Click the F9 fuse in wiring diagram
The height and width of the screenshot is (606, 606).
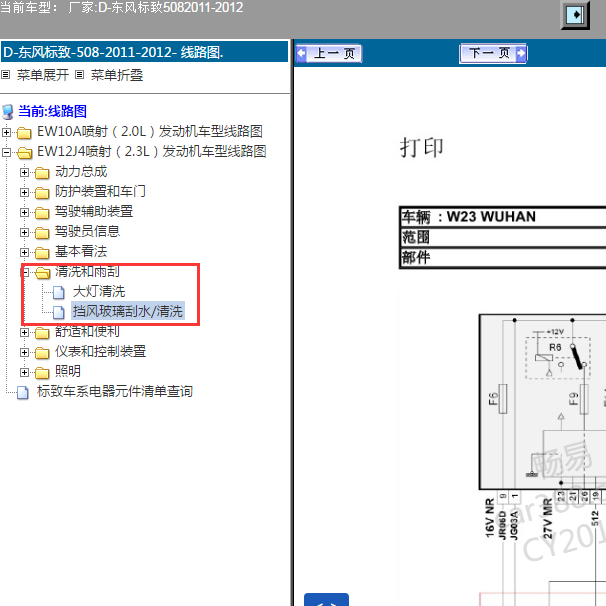click(x=584, y=399)
